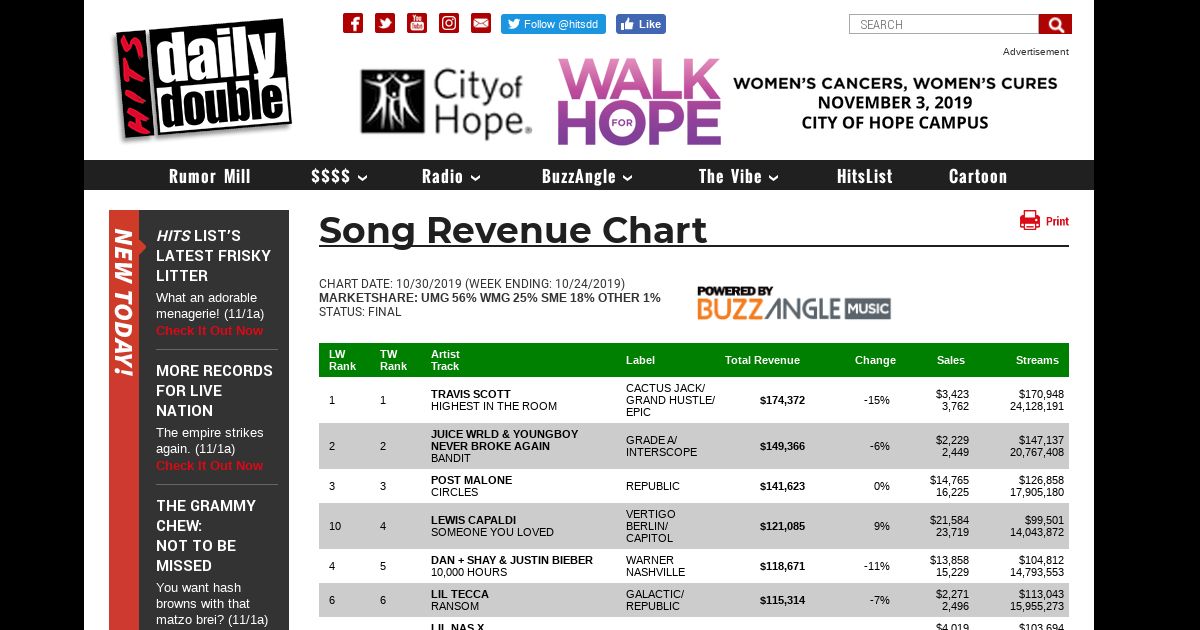Open the Facebook page icon
Image resolution: width=1200 pixels, height=630 pixels.
pos(353,23)
